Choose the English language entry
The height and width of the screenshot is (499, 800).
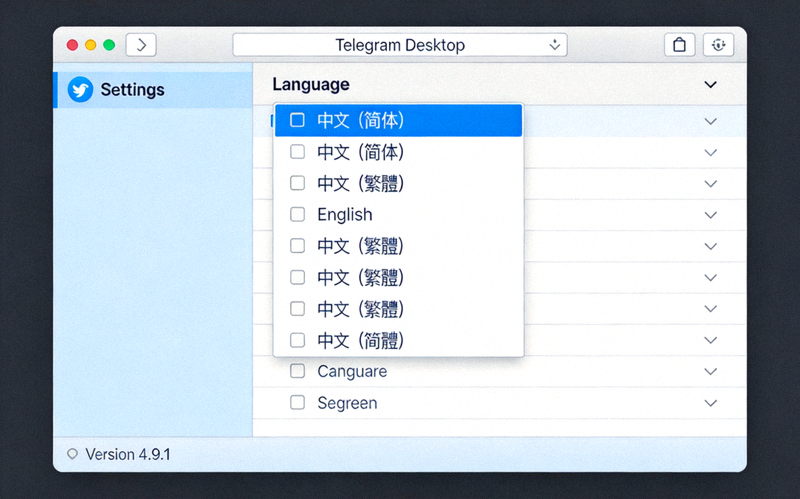(398, 214)
